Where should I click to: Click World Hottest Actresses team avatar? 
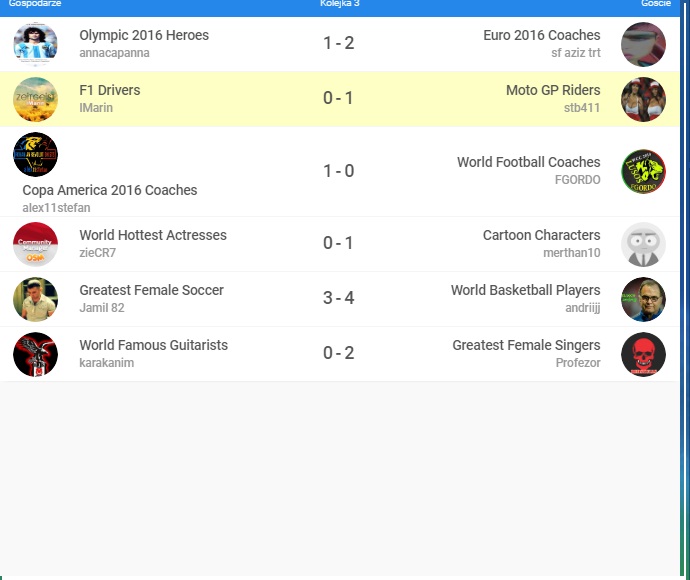tap(35, 244)
